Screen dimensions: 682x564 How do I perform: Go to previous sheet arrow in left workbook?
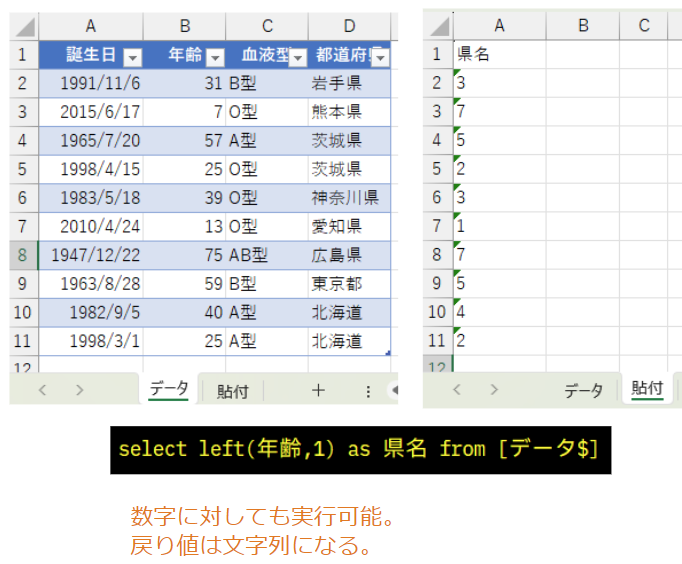pyautogui.click(x=42, y=390)
